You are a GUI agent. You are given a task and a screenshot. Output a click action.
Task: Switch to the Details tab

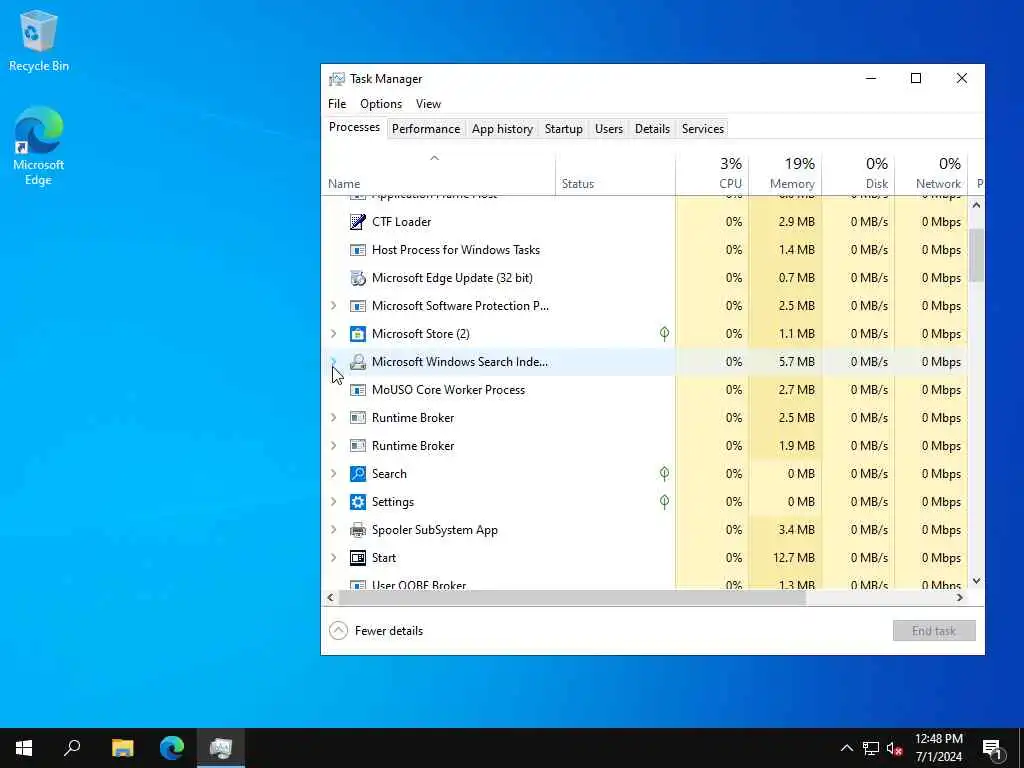(652, 129)
